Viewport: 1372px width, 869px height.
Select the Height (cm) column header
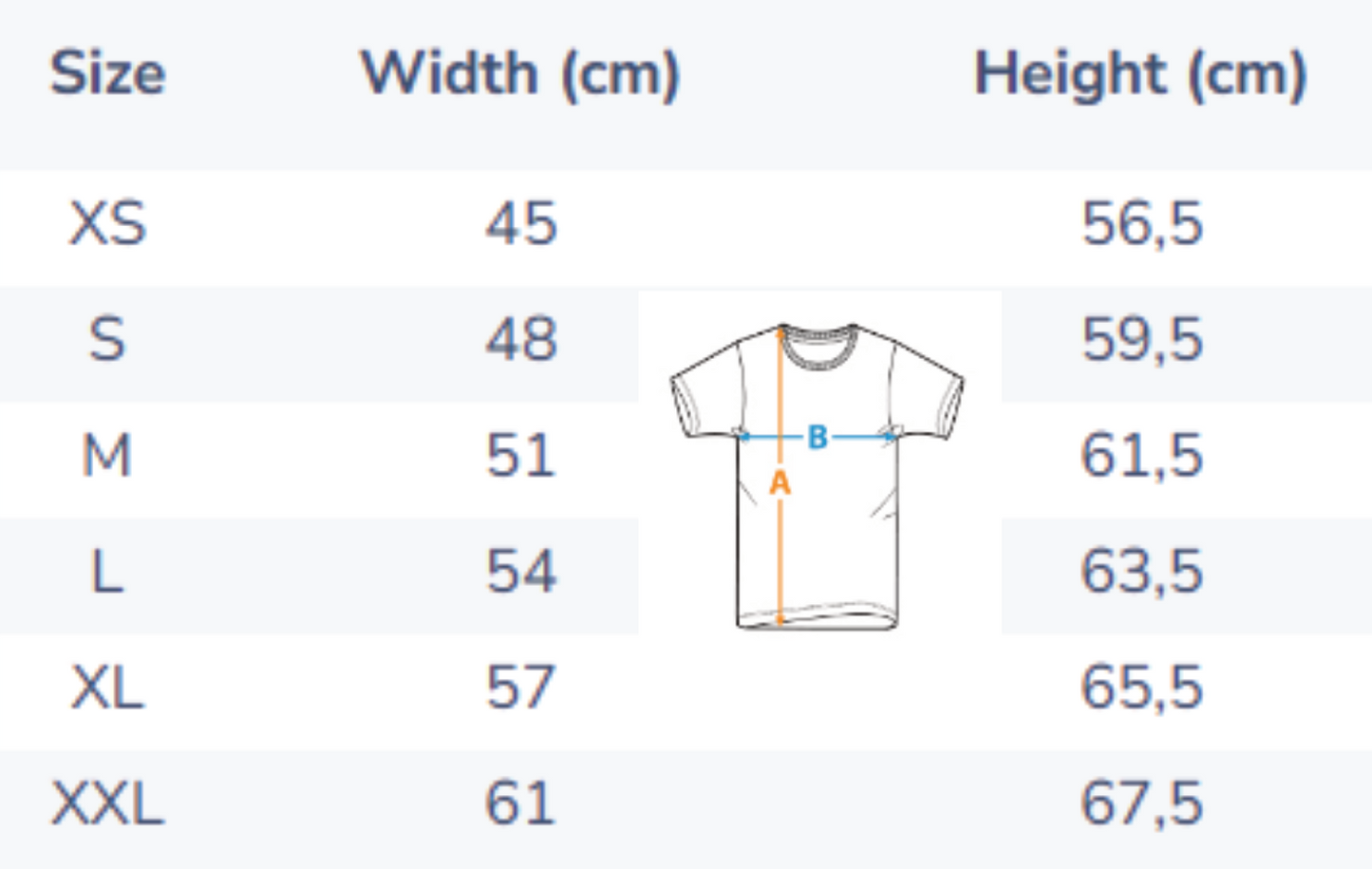tap(1140, 73)
